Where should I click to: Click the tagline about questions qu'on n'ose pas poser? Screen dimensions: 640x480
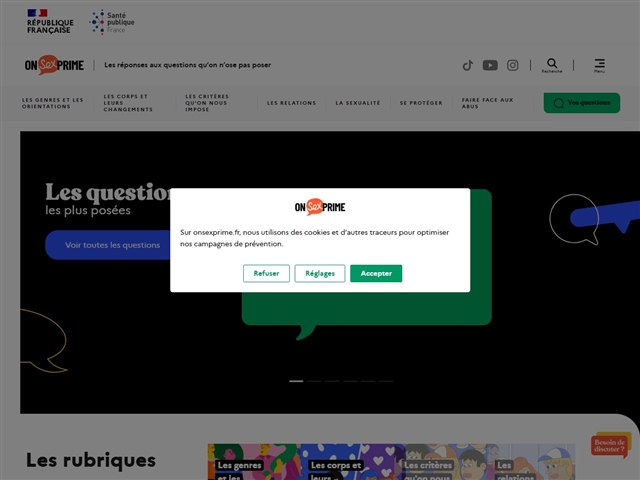[x=187, y=65]
